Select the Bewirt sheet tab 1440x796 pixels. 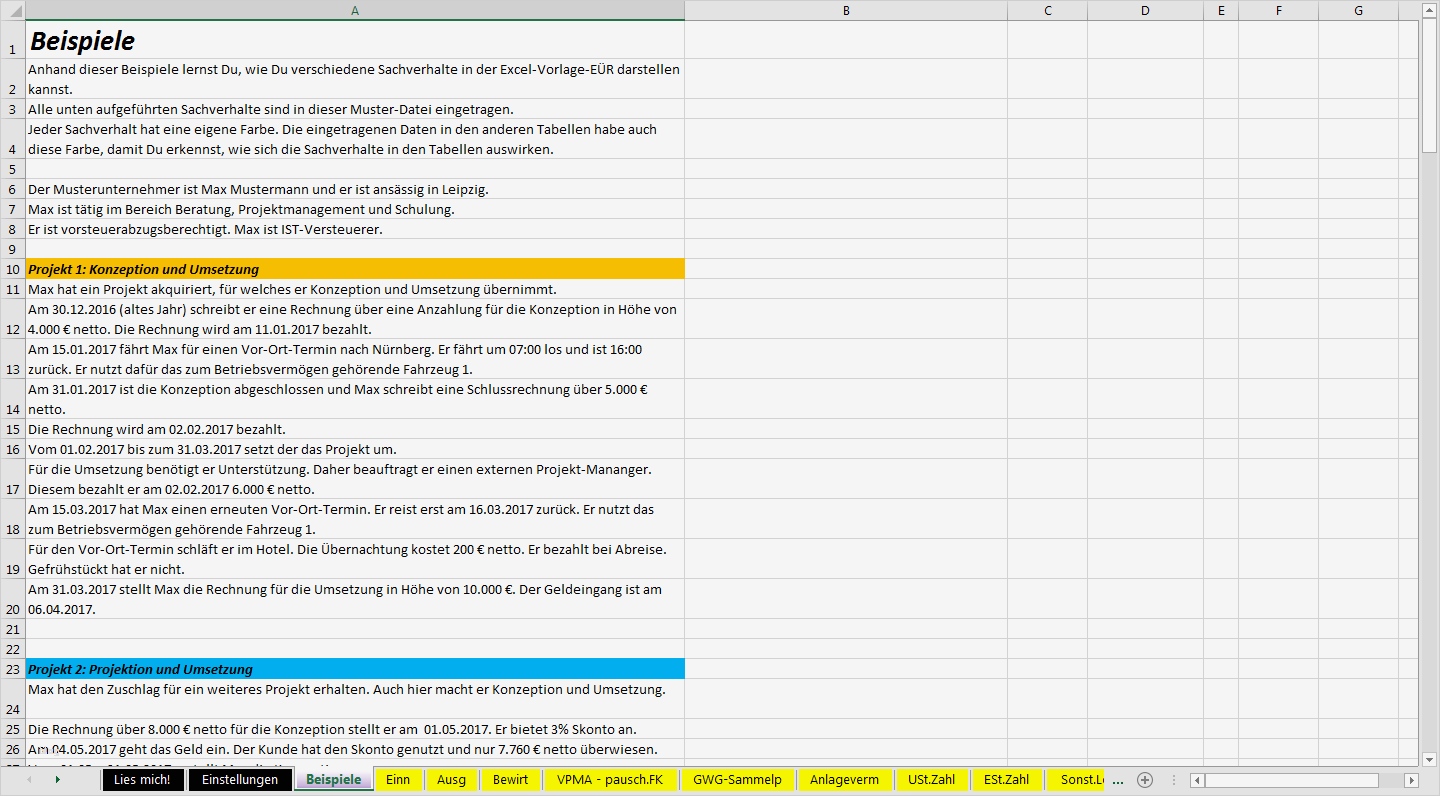click(511, 779)
